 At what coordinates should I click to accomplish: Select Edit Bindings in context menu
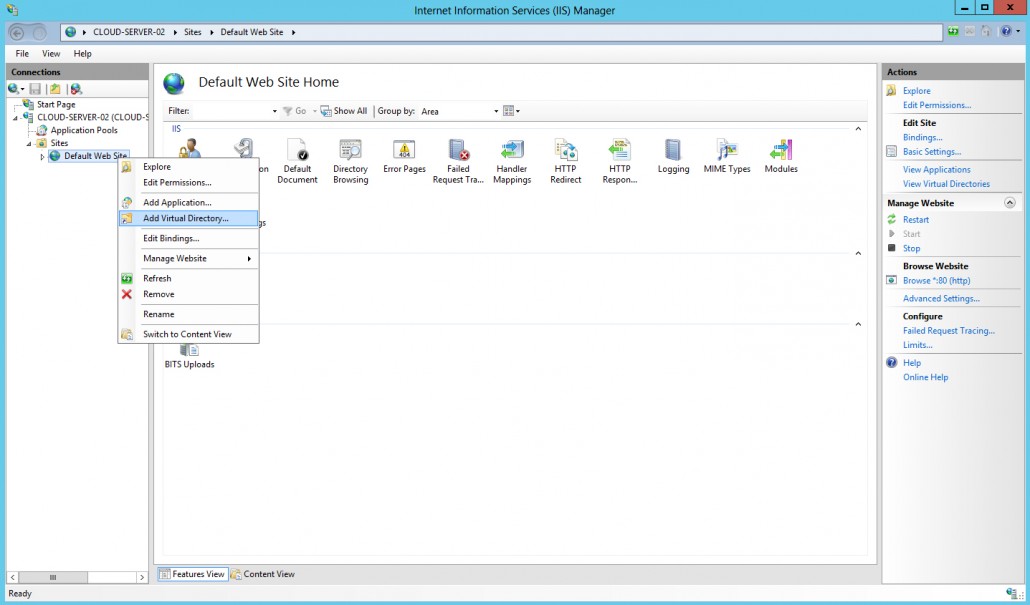pyautogui.click(x=189, y=238)
